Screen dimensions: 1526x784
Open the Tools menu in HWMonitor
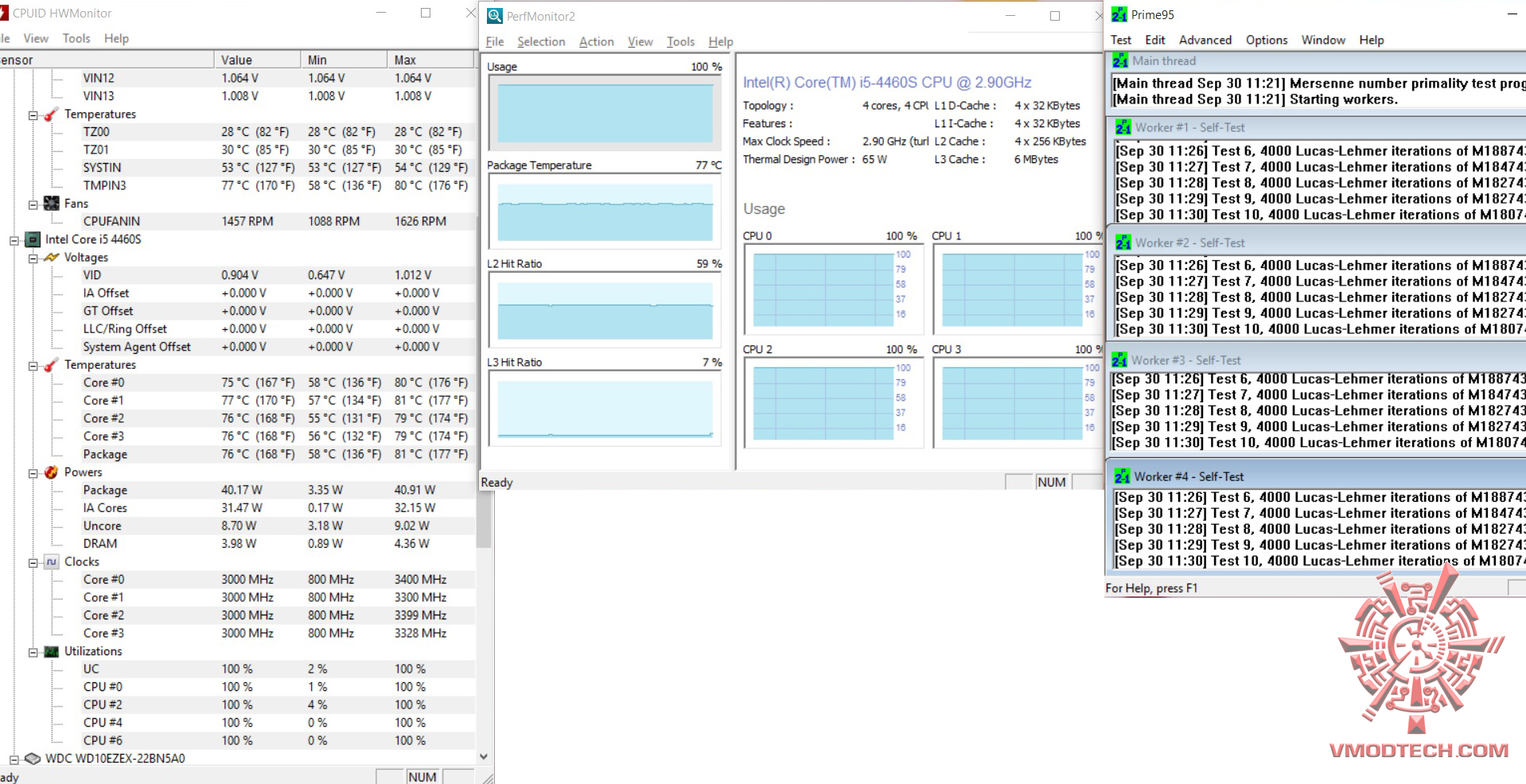[x=76, y=38]
